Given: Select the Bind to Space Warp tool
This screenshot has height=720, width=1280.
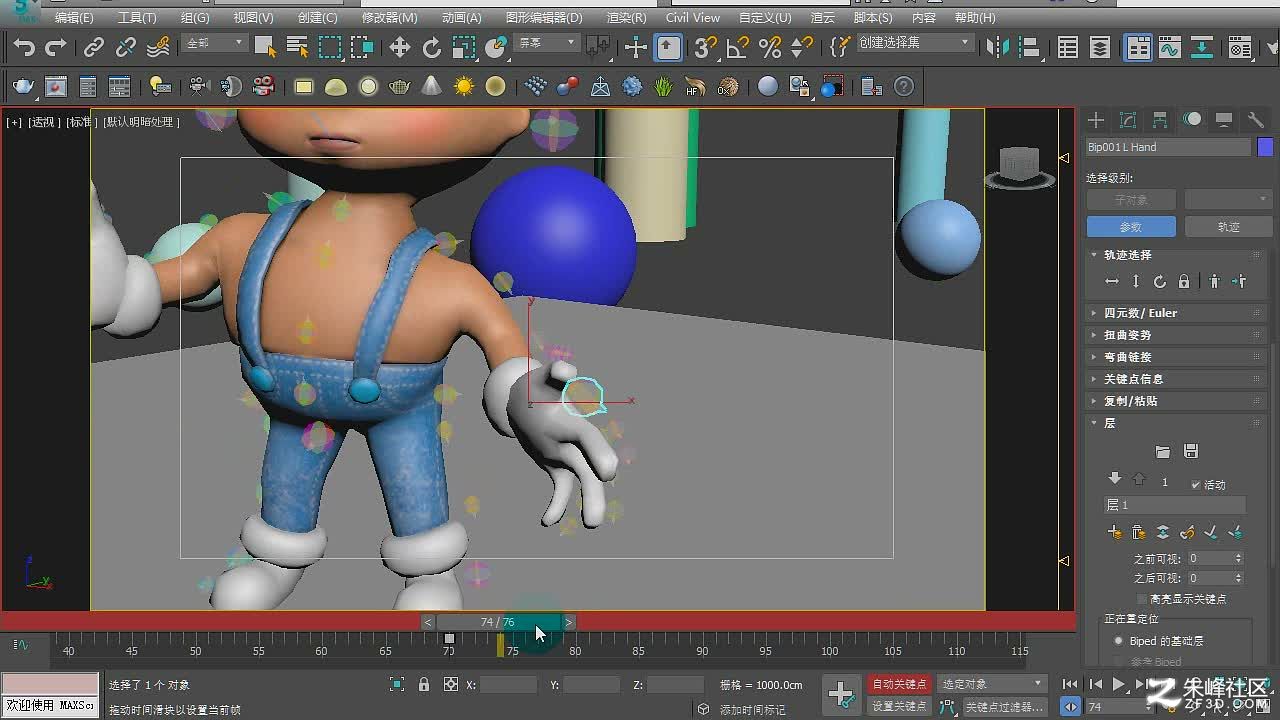Looking at the screenshot, I should coord(158,47).
